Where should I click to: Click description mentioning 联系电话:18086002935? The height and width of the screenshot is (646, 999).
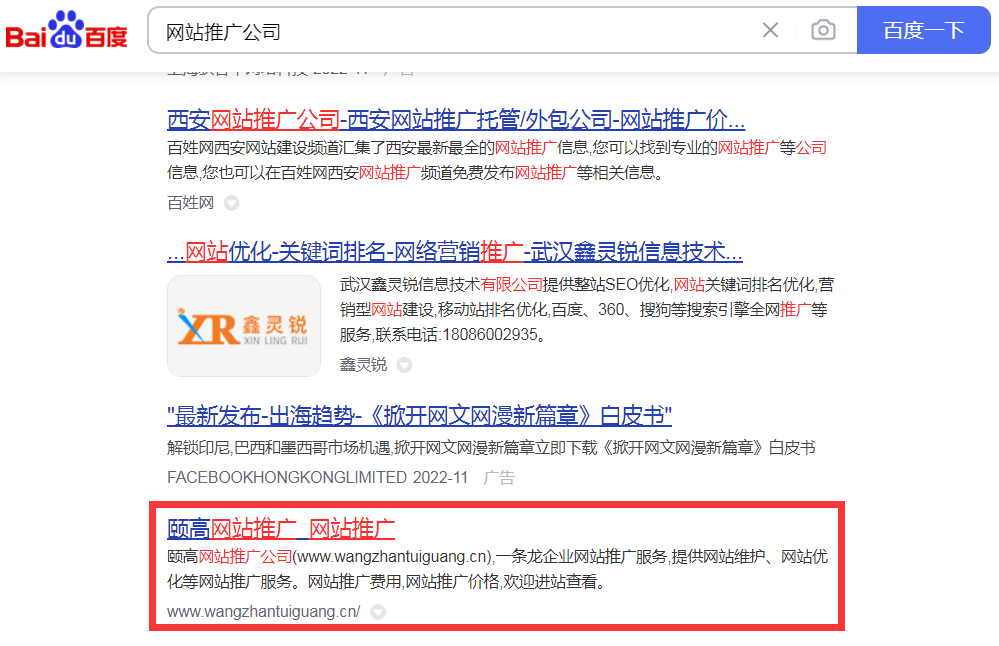[587, 310]
